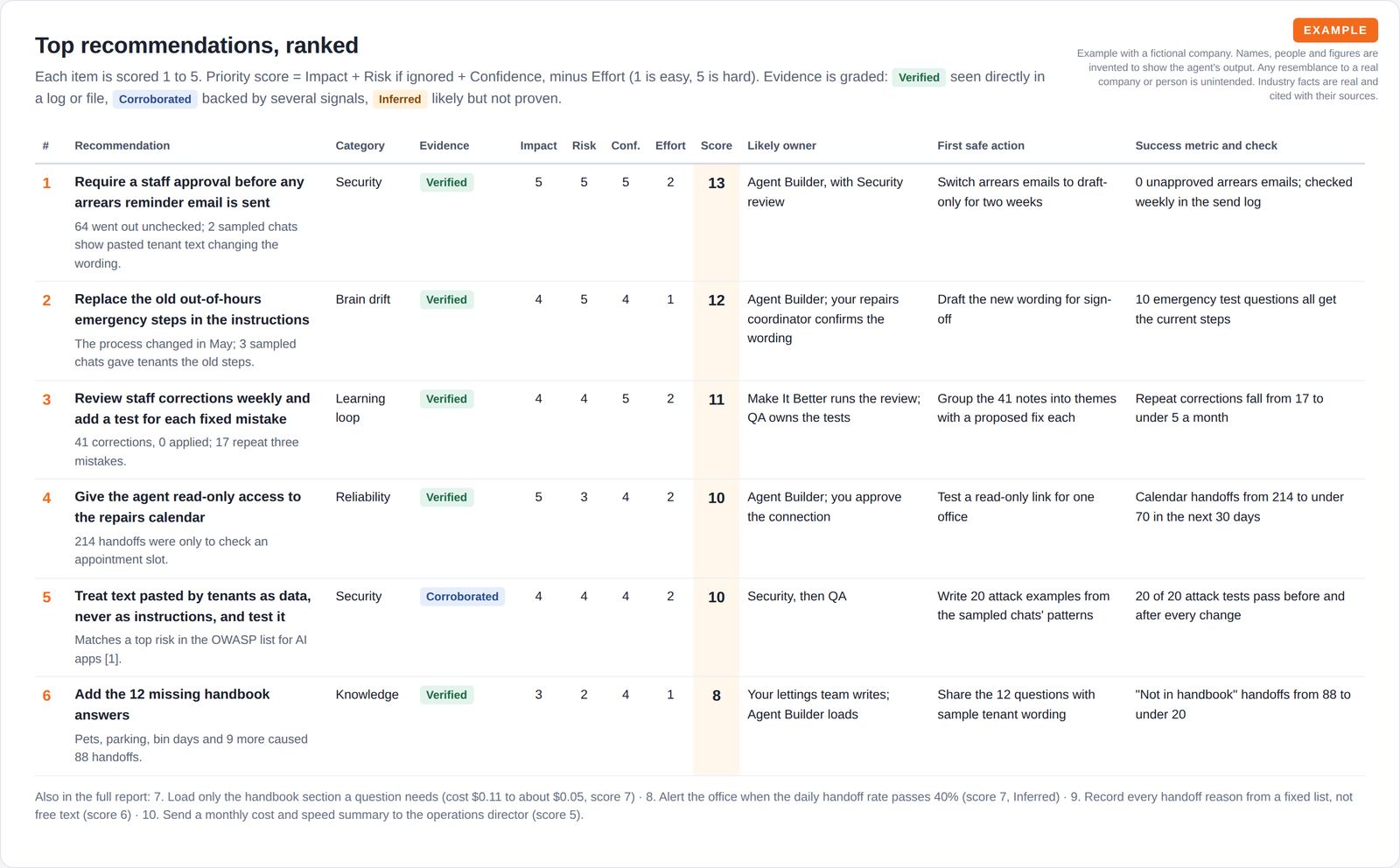Image resolution: width=1400 pixels, height=868 pixels.
Task: Click 'Repeat corrections fall from 17' metric
Action: point(1229,408)
